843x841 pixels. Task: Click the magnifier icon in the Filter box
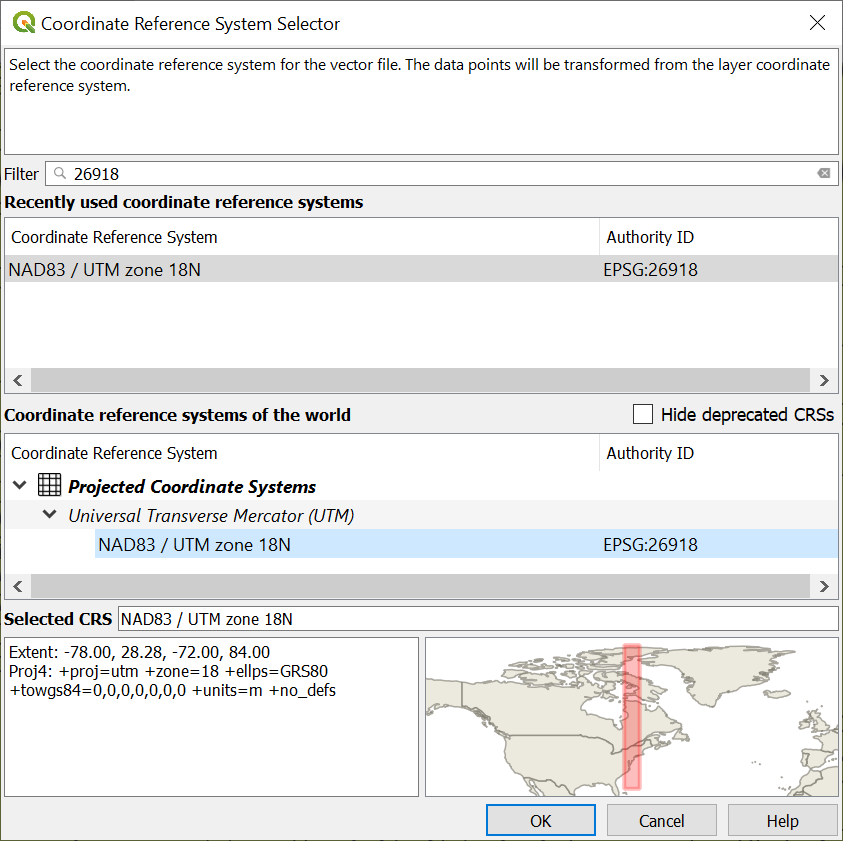click(60, 173)
